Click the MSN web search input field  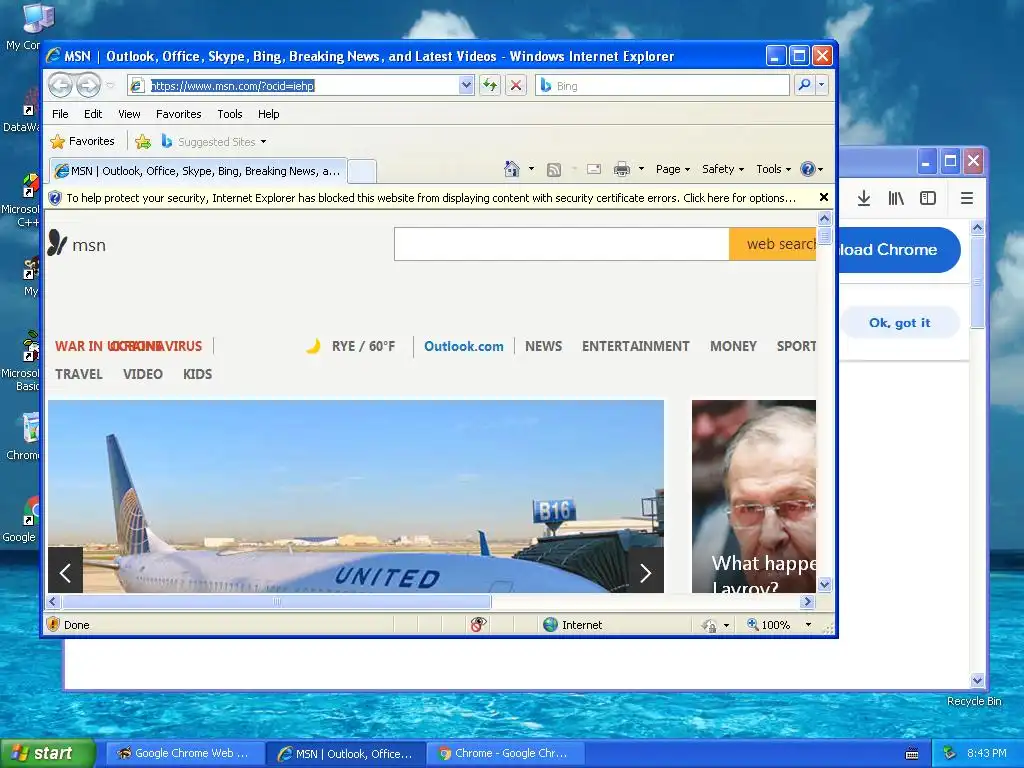562,244
